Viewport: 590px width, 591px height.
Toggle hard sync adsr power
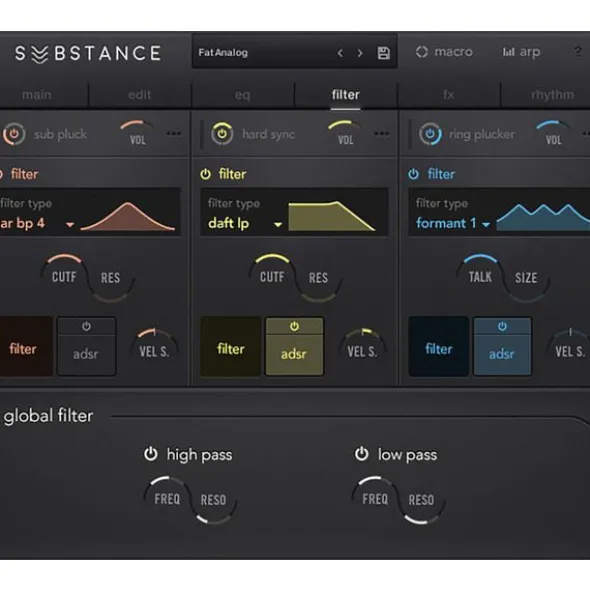[294, 326]
